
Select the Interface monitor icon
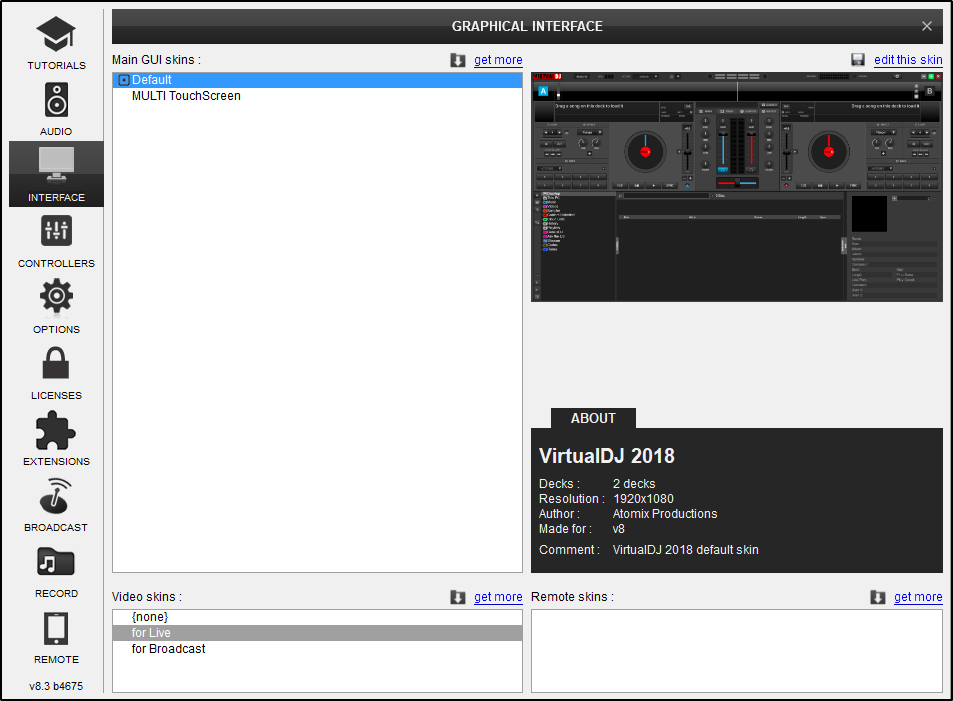[56, 165]
